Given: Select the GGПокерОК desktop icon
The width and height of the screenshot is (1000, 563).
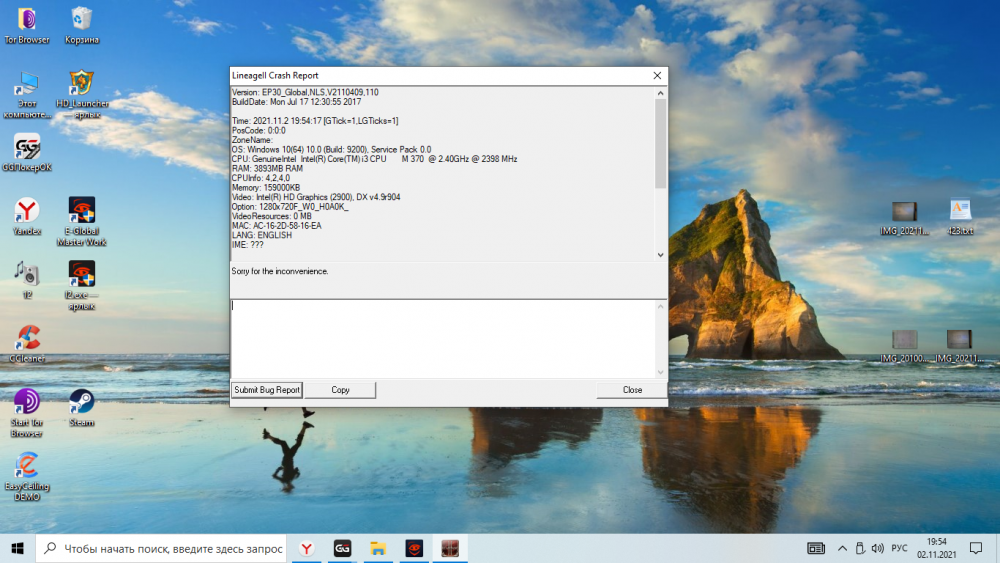Looking at the screenshot, I should point(27,148).
